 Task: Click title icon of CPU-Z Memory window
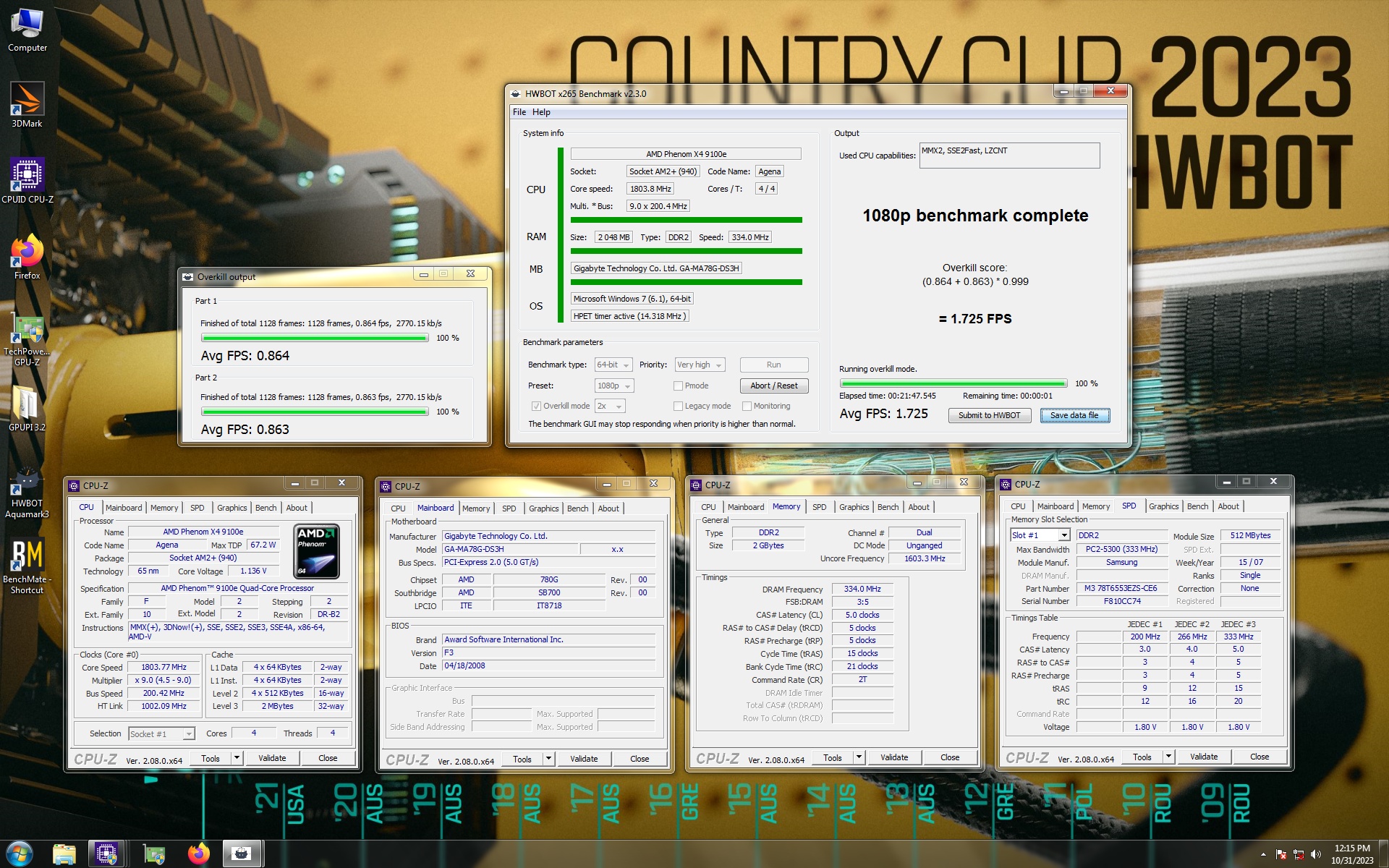coord(695,485)
